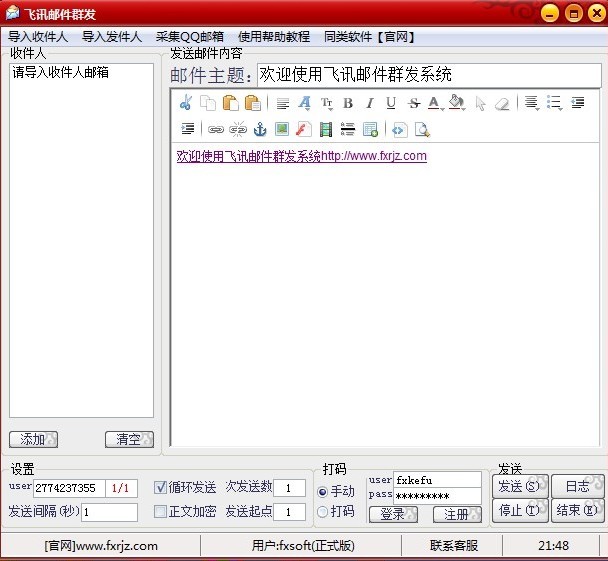Enable the 正文加密 checkbox
This screenshot has height=561, width=608.
(x=161, y=512)
